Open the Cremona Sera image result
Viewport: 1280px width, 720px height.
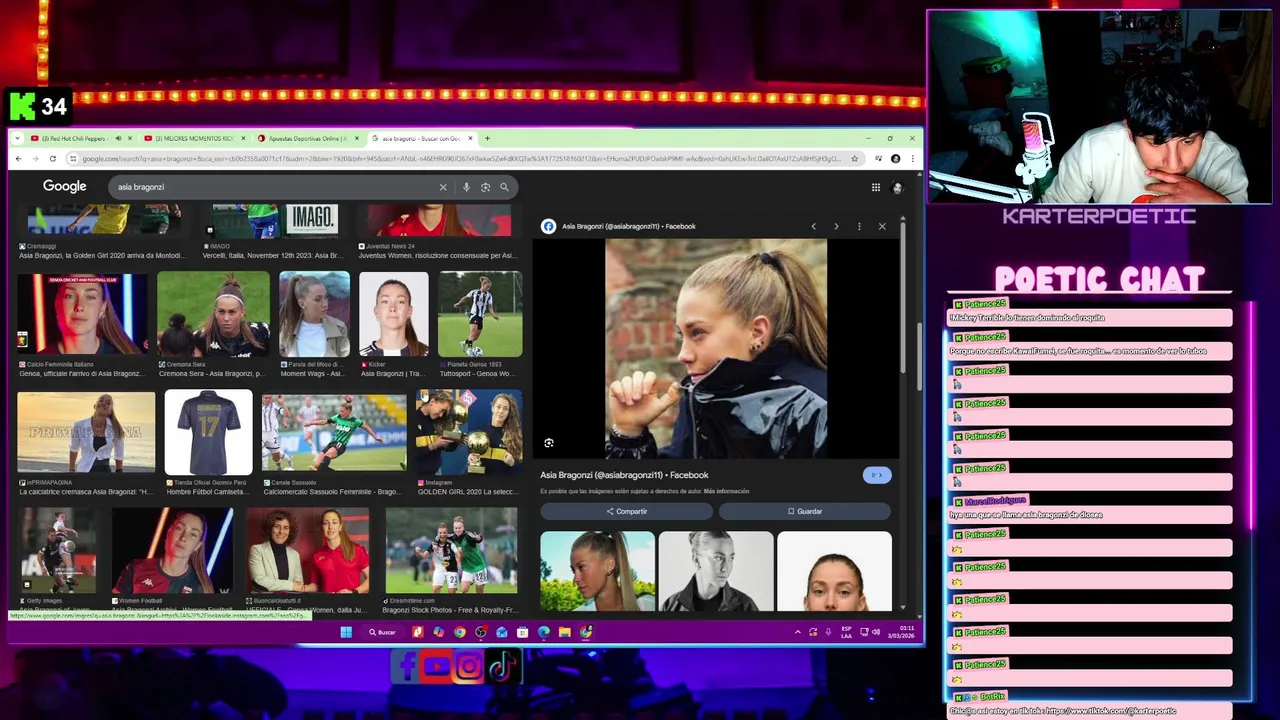pyautogui.click(x=213, y=316)
